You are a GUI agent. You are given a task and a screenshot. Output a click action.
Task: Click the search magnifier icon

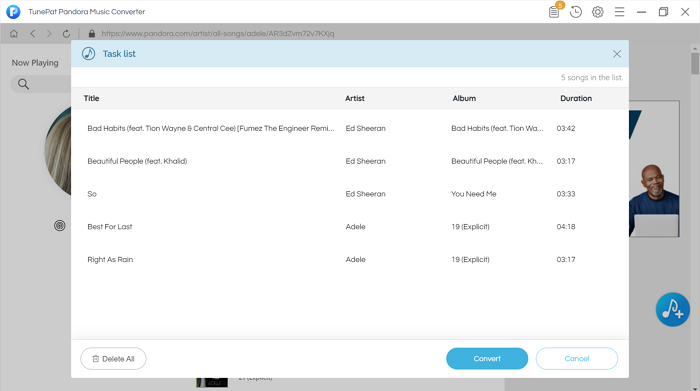[x=23, y=84]
